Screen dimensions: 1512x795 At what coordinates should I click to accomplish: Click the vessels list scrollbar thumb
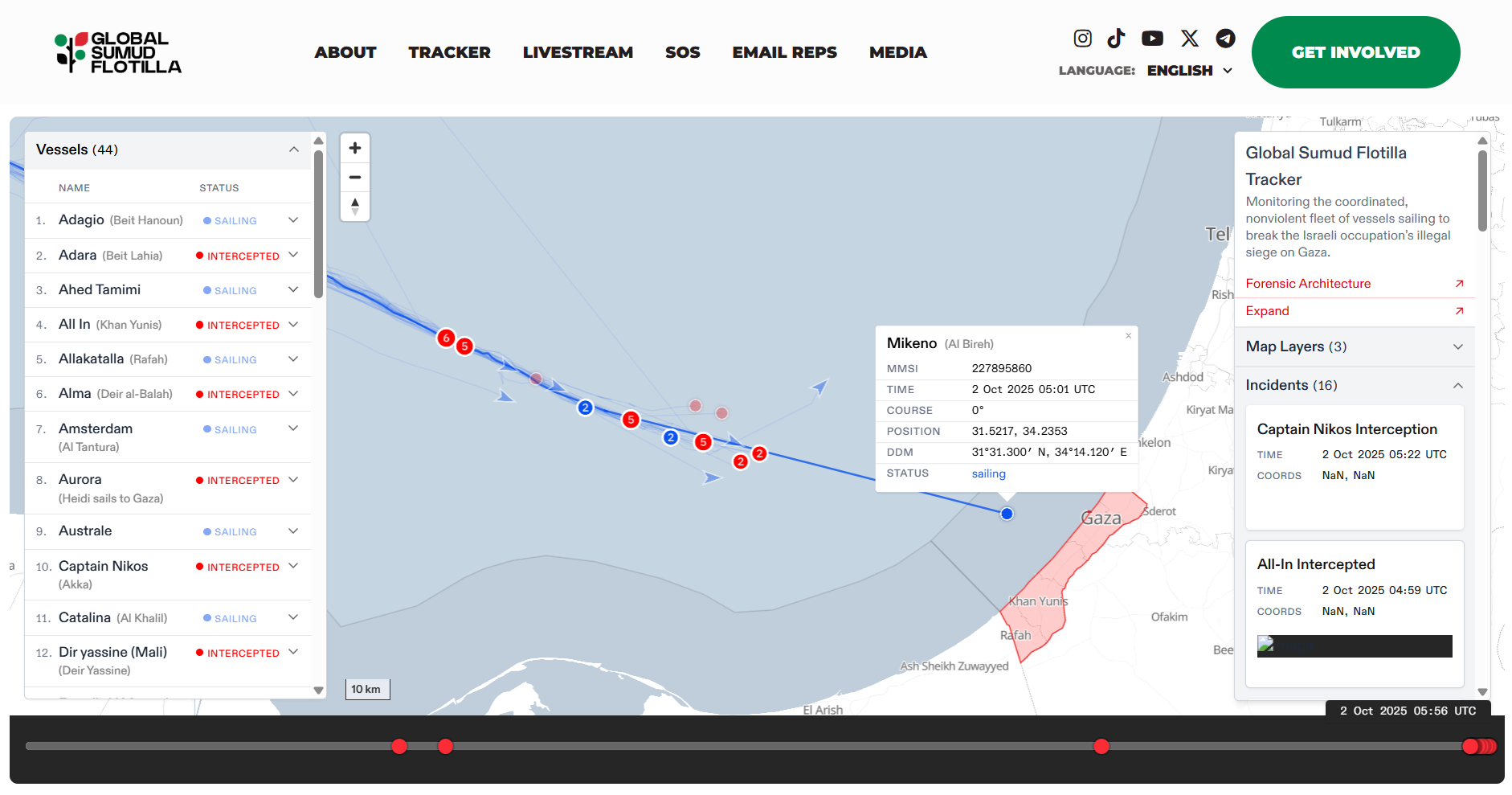pyautogui.click(x=318, y=224)
